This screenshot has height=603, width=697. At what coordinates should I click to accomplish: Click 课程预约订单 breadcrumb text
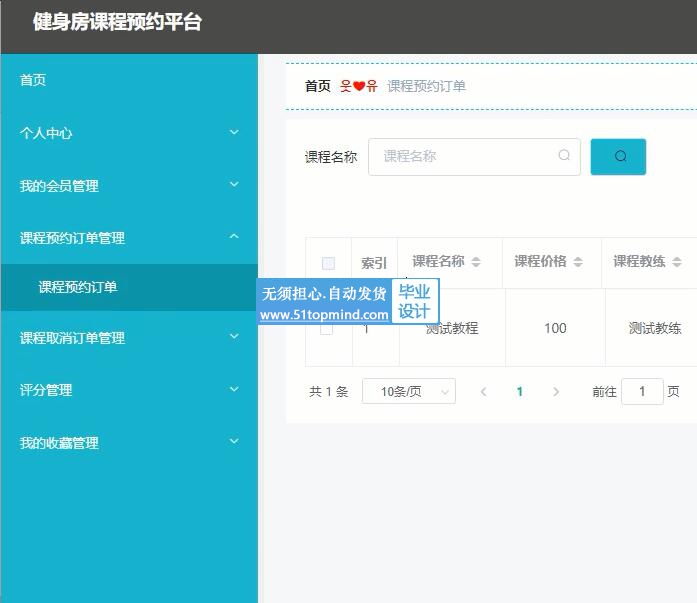coord(426,86)
